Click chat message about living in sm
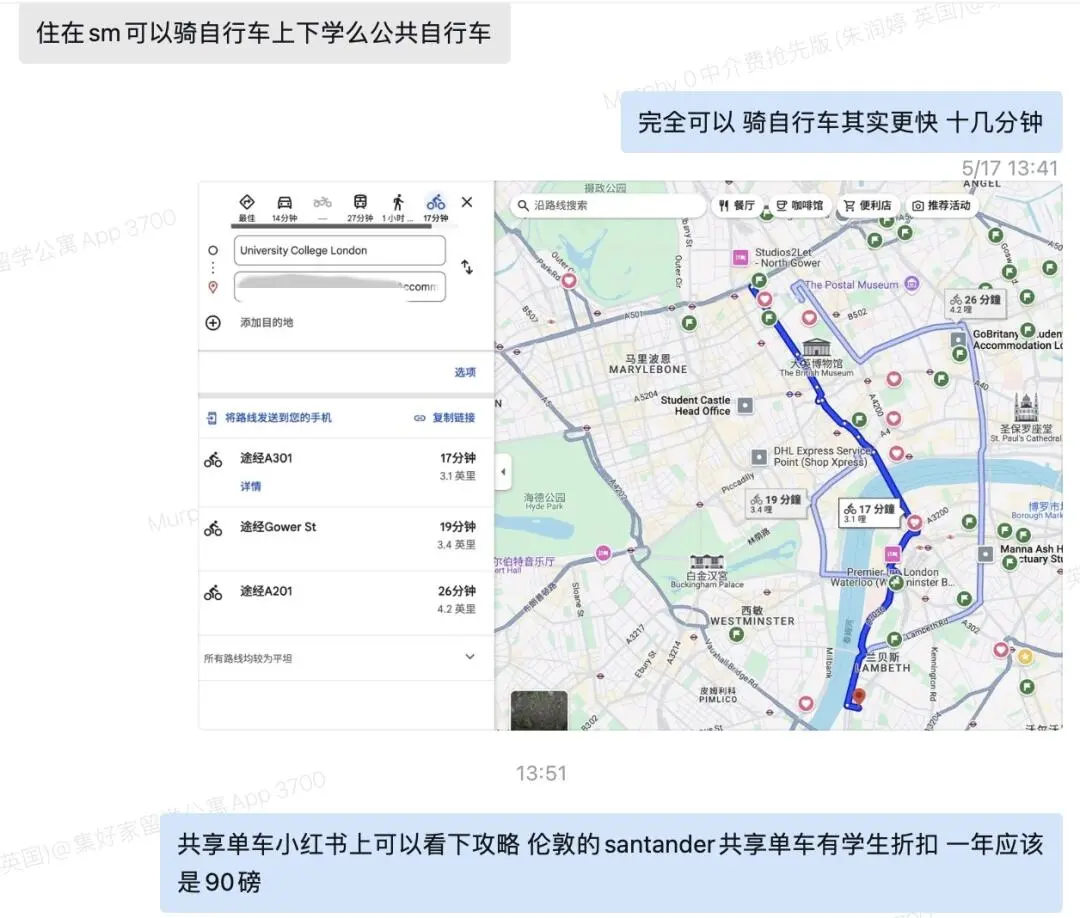The image size is (1080, 918). tap(264, 33)
